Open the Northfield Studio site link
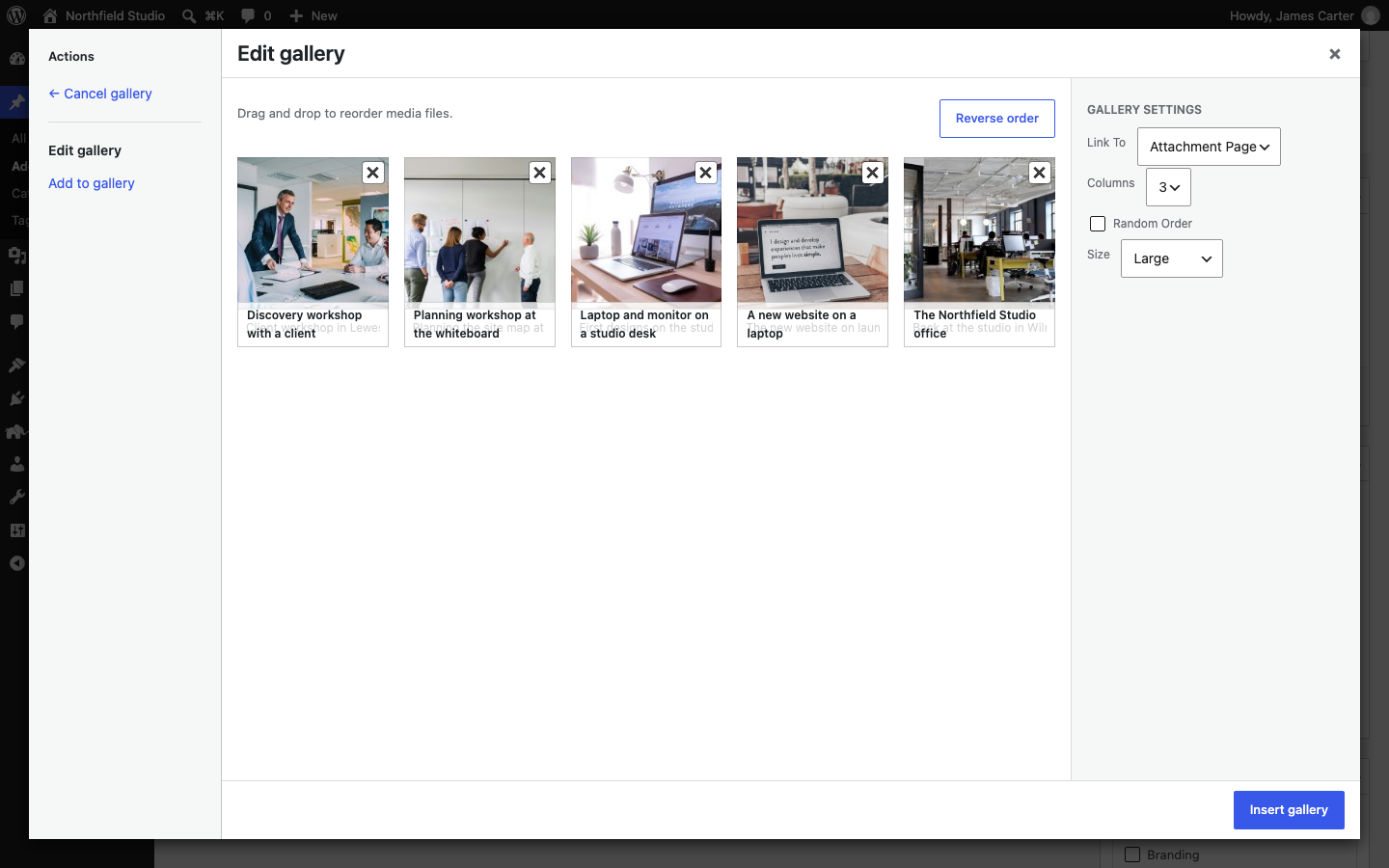The image size is (1389, 868). point(104,15)
